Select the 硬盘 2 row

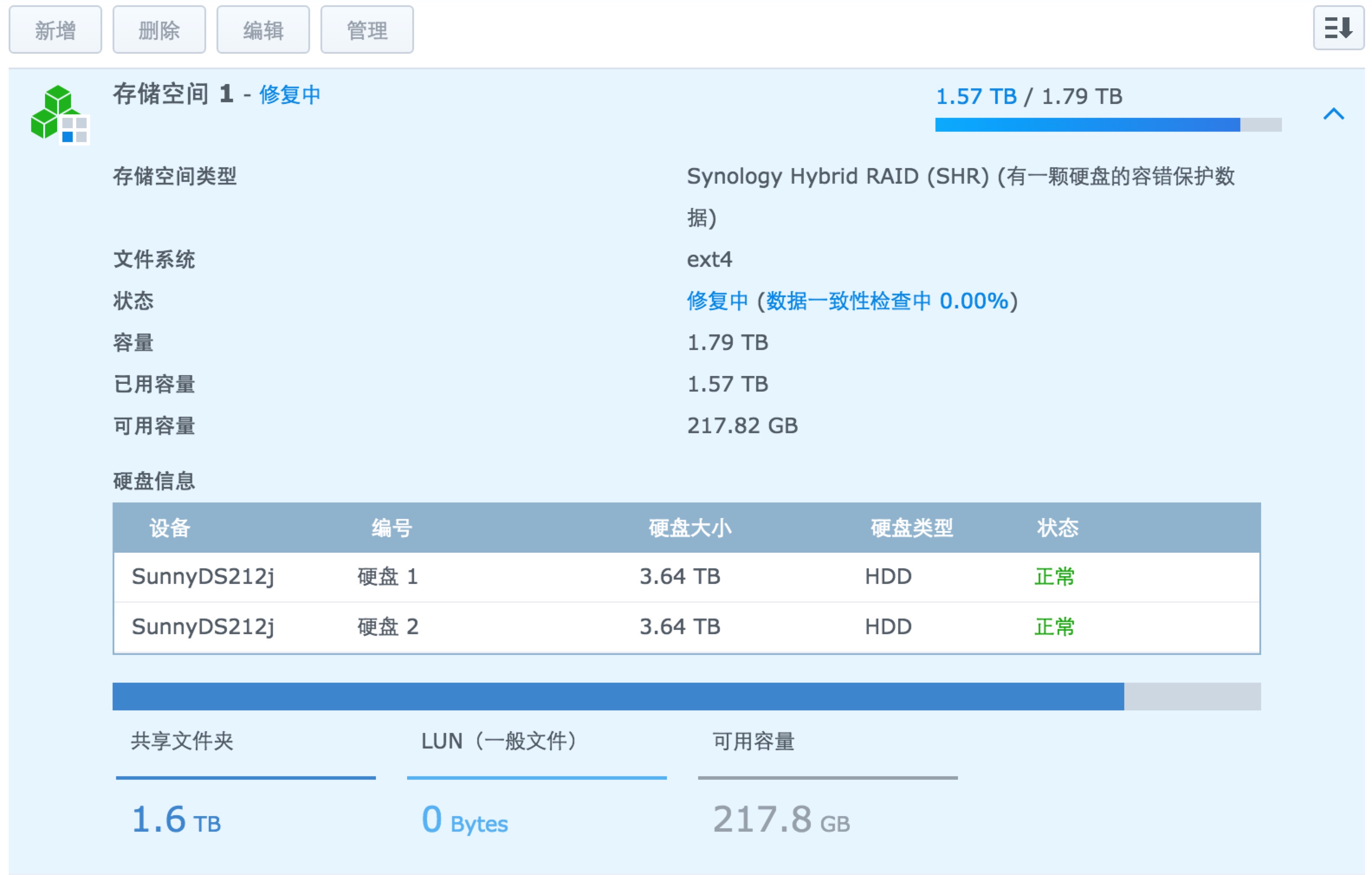tap(686, 627)
